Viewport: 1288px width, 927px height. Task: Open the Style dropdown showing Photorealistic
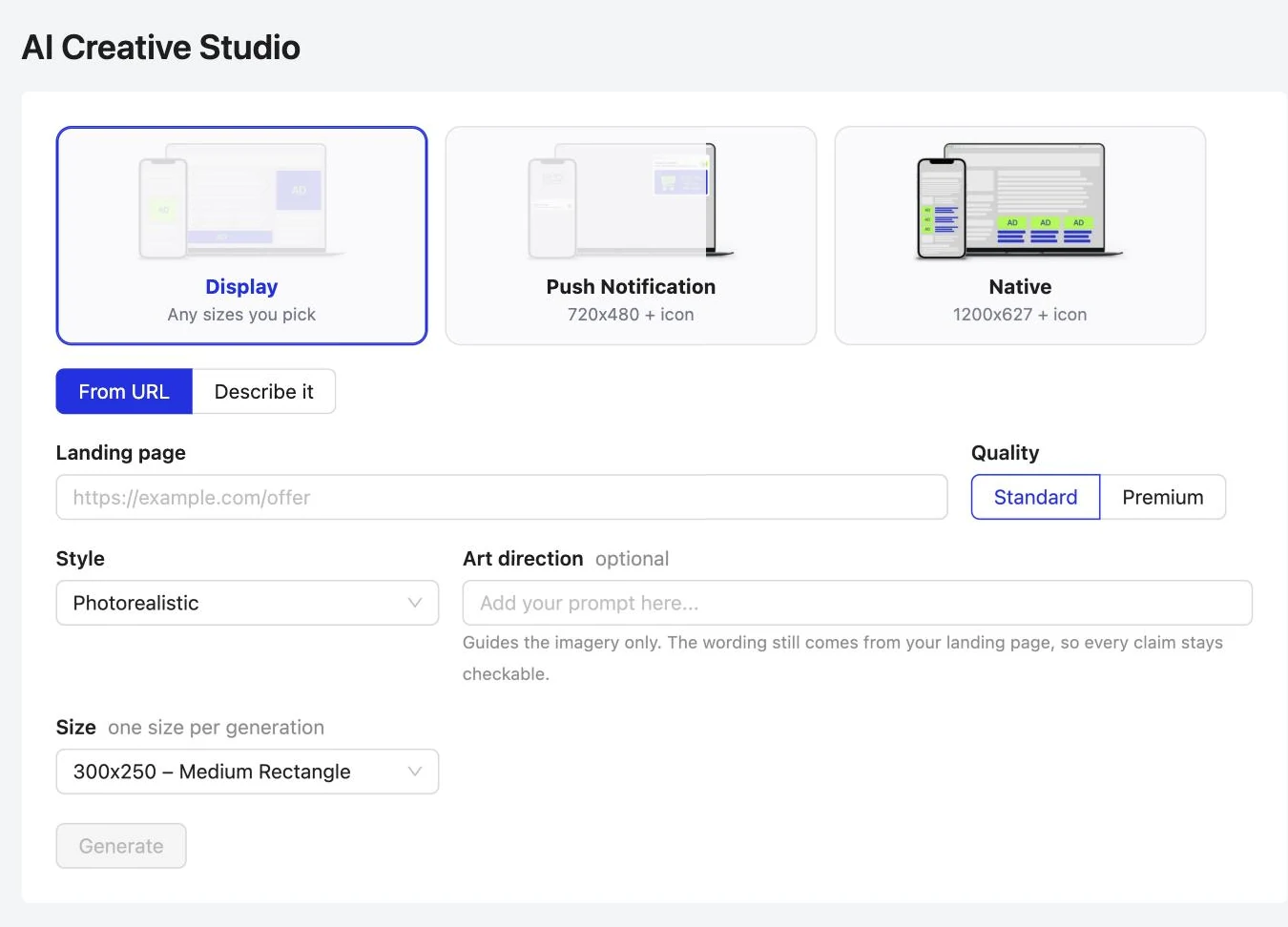coord(247,603)
